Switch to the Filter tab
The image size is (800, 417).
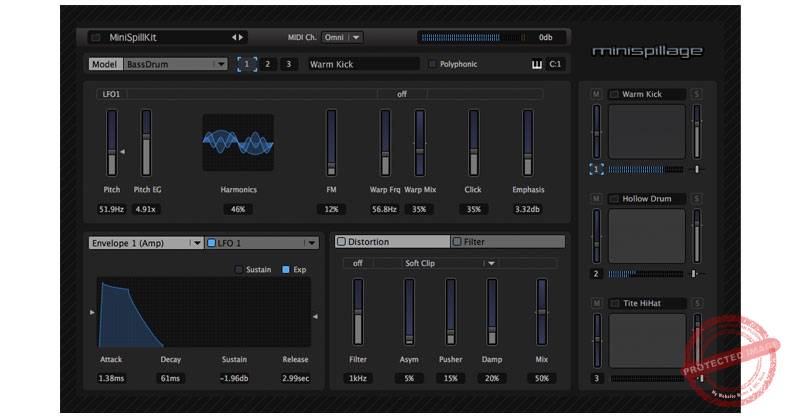tap(508, 241)
